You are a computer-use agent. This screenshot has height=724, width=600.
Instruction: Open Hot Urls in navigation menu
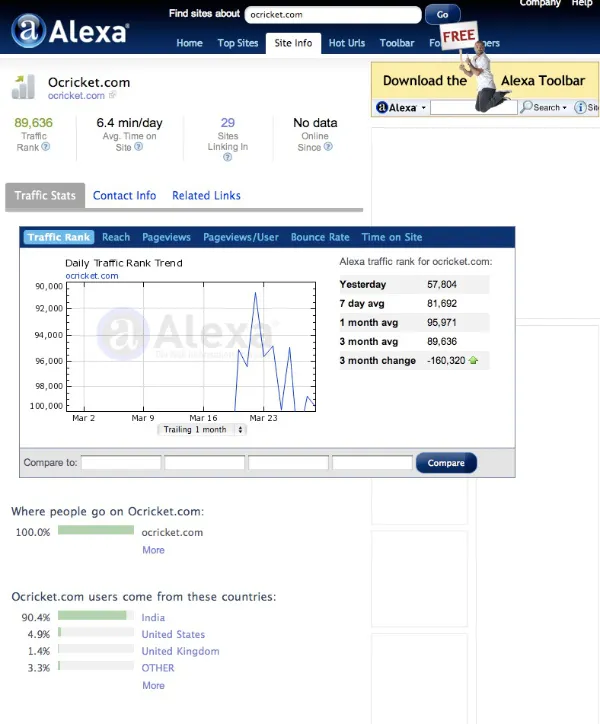pyautogui.click(x=347, y=43)
